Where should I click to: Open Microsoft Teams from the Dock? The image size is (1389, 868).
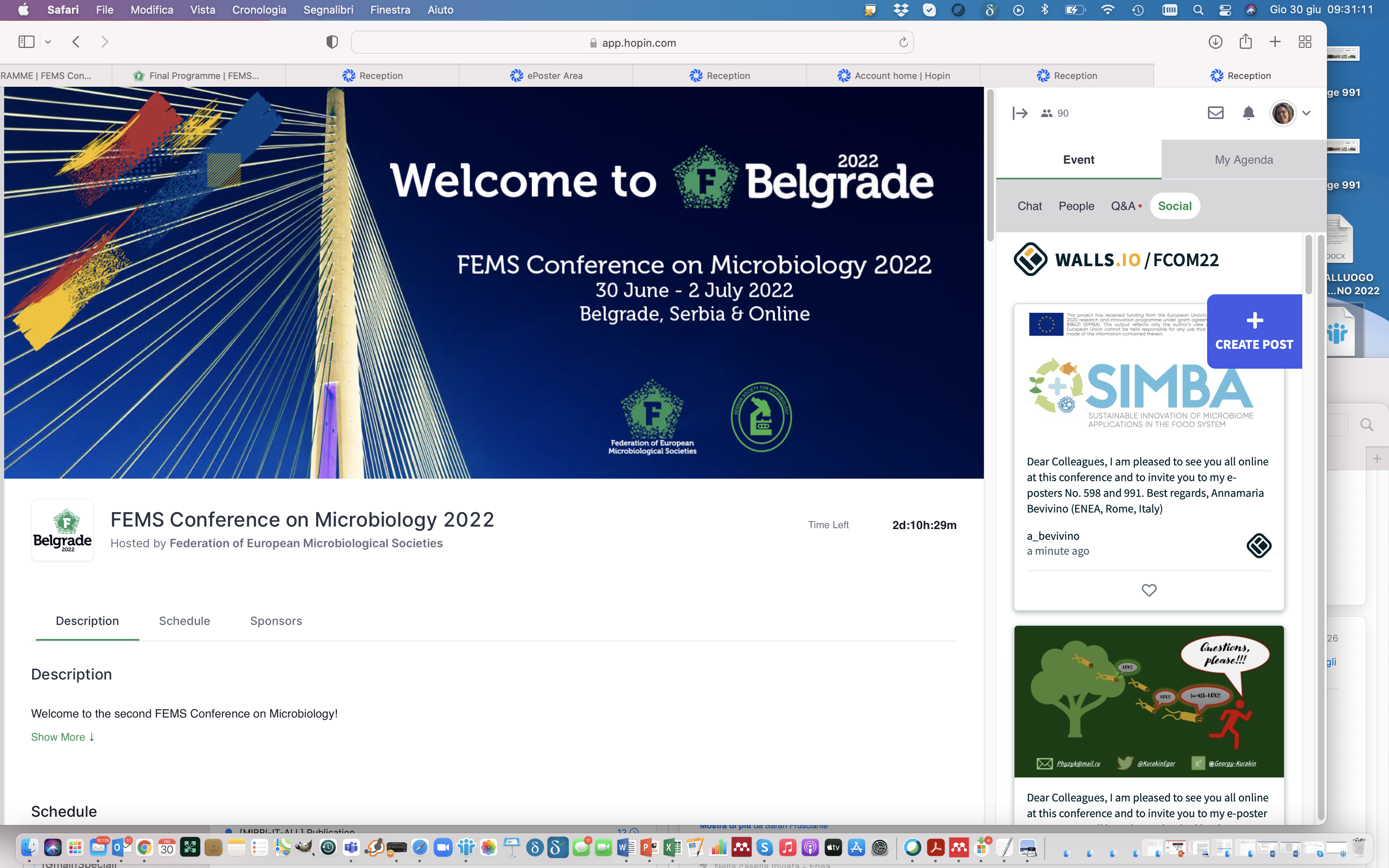point(351,847)
